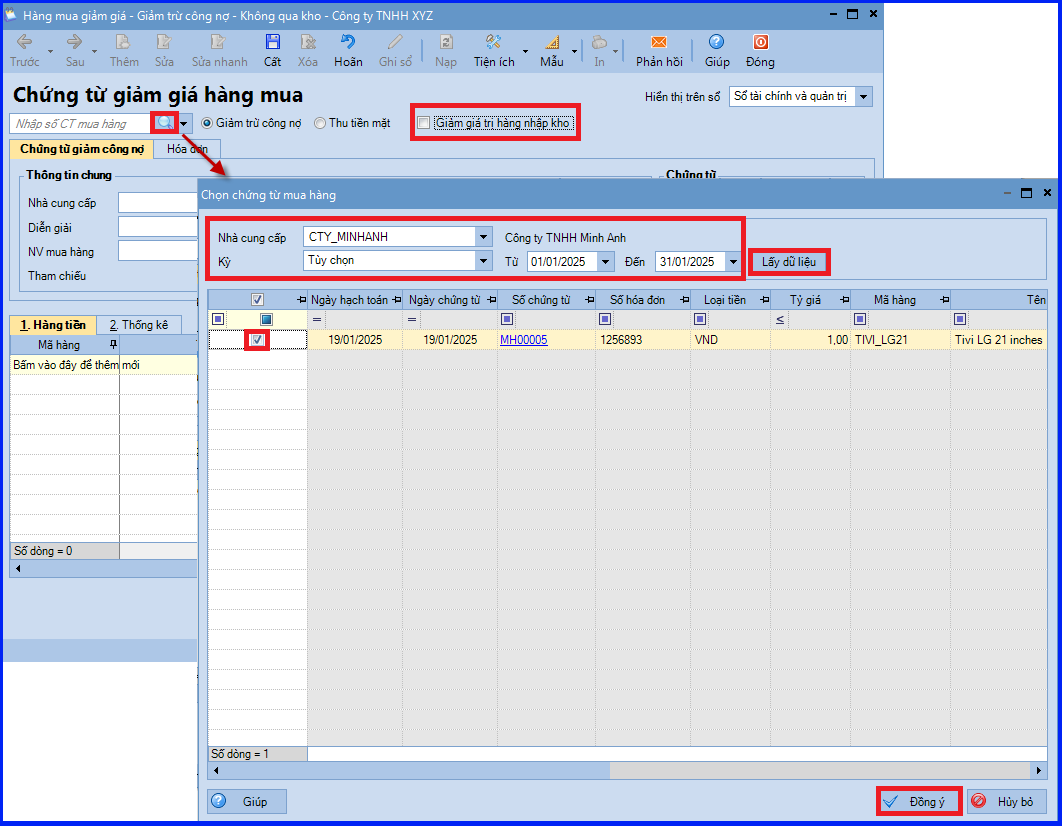This screenshot has height=826, width=1062.
Task: Click the Hoãn undo icon
Action: point(348,42)
